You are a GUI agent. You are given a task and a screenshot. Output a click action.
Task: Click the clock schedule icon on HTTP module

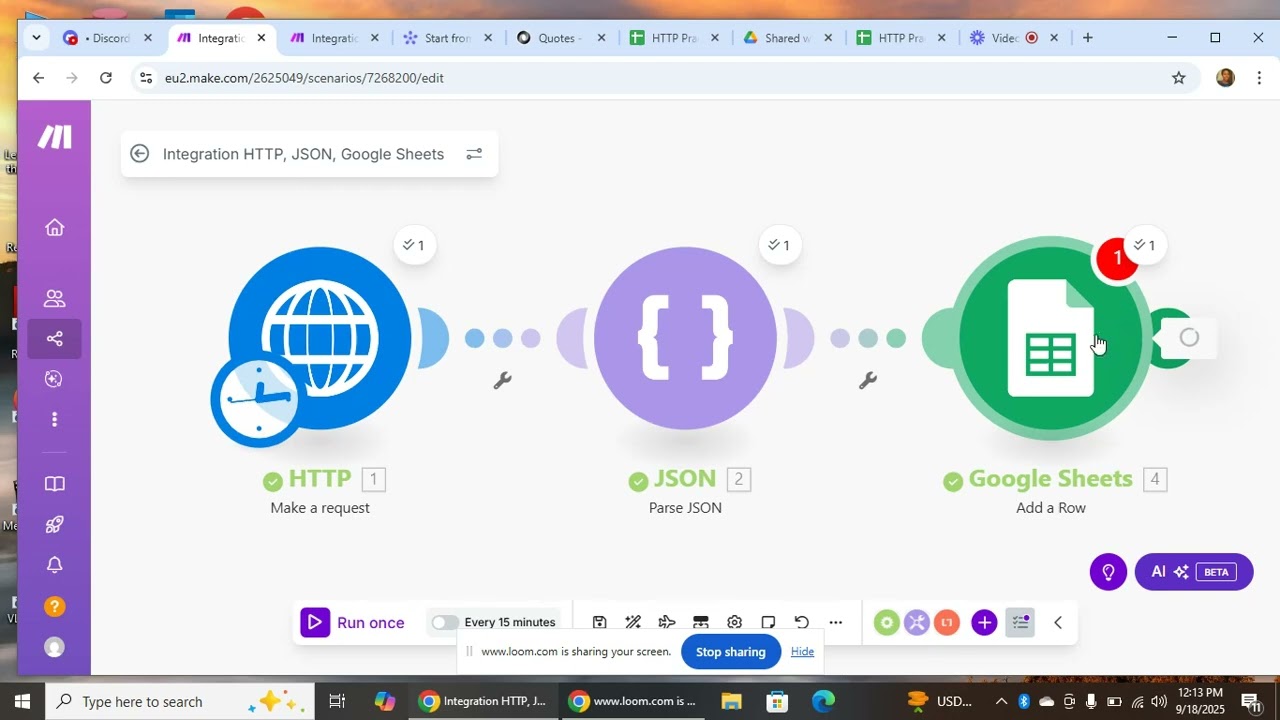259,398
